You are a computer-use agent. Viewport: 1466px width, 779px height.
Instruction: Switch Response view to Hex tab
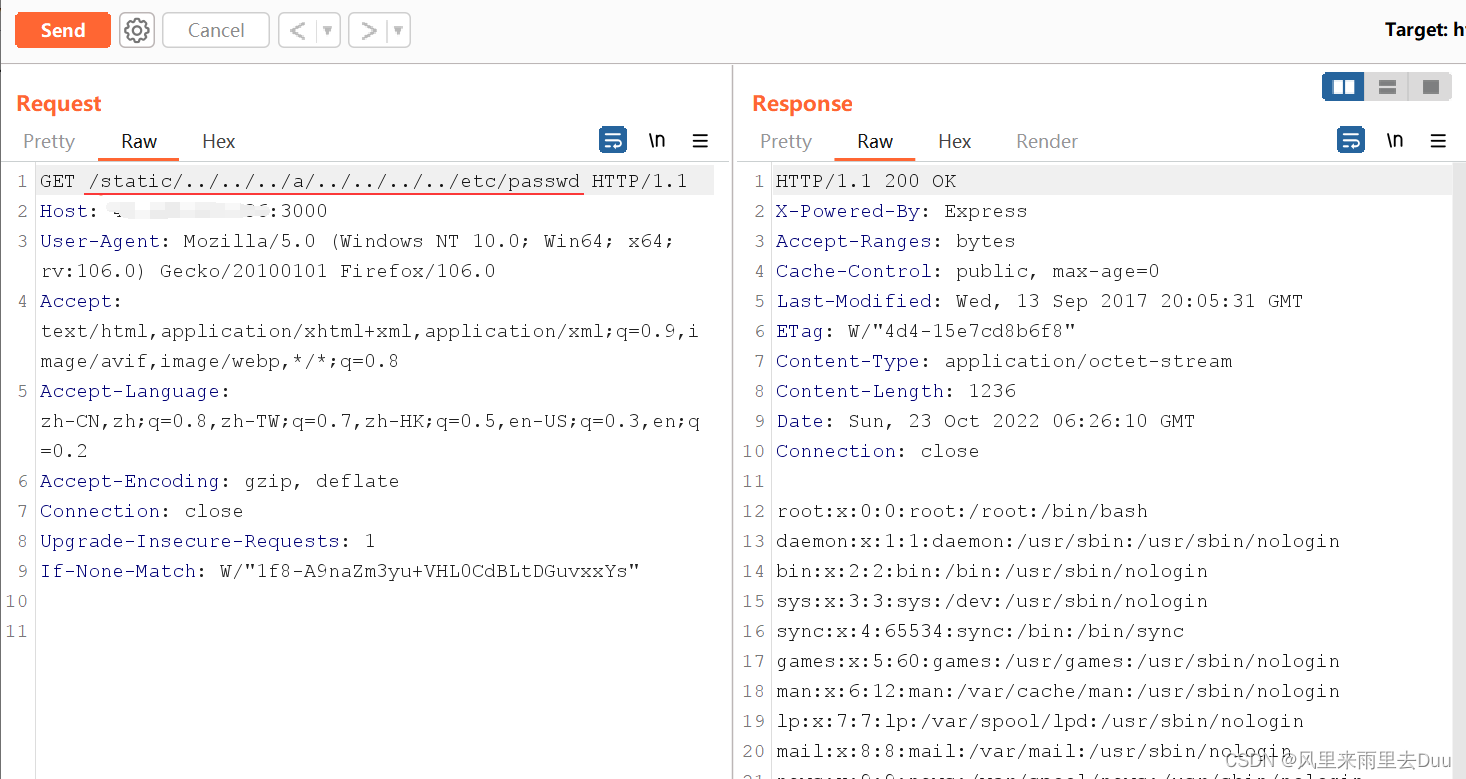[x=955, y=141]
